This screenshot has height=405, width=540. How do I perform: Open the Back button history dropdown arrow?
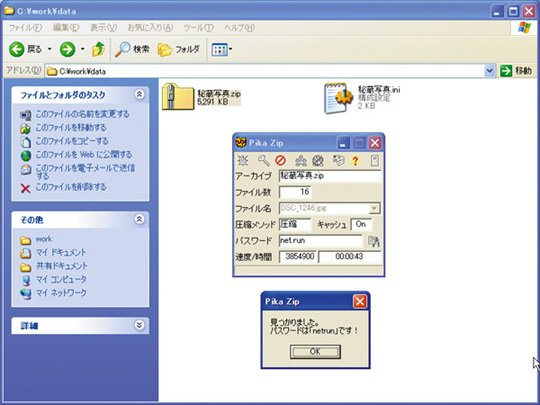tap(50, 49)
